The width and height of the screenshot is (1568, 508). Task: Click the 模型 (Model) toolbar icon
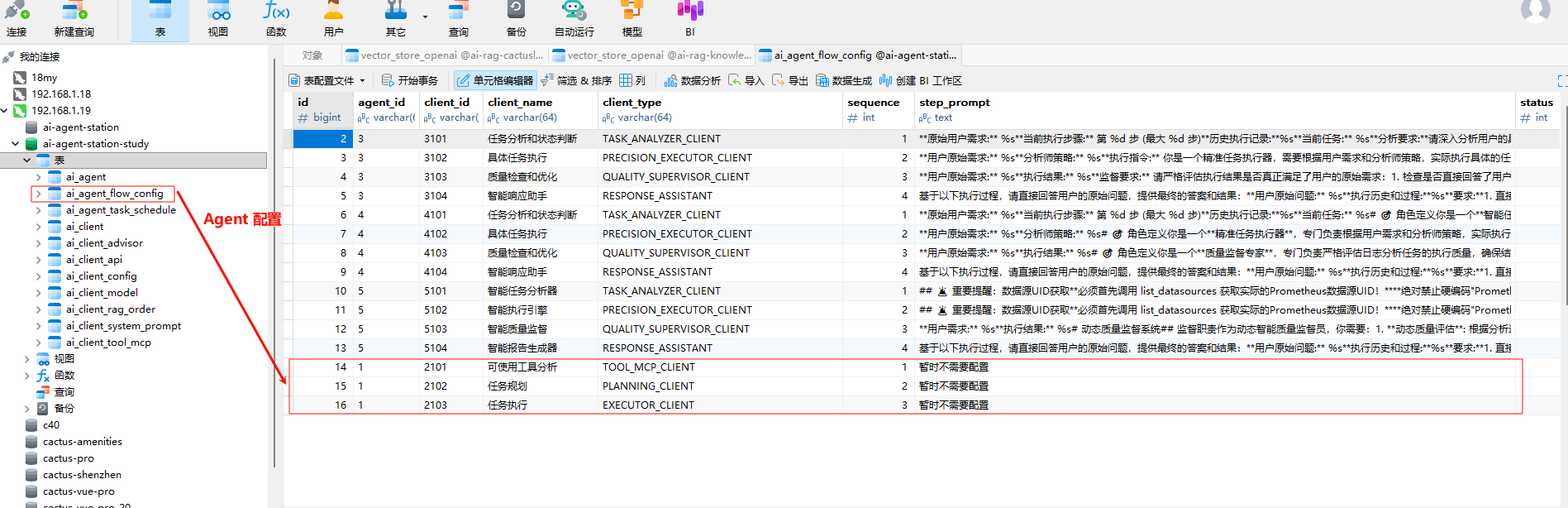click(631, 20)
